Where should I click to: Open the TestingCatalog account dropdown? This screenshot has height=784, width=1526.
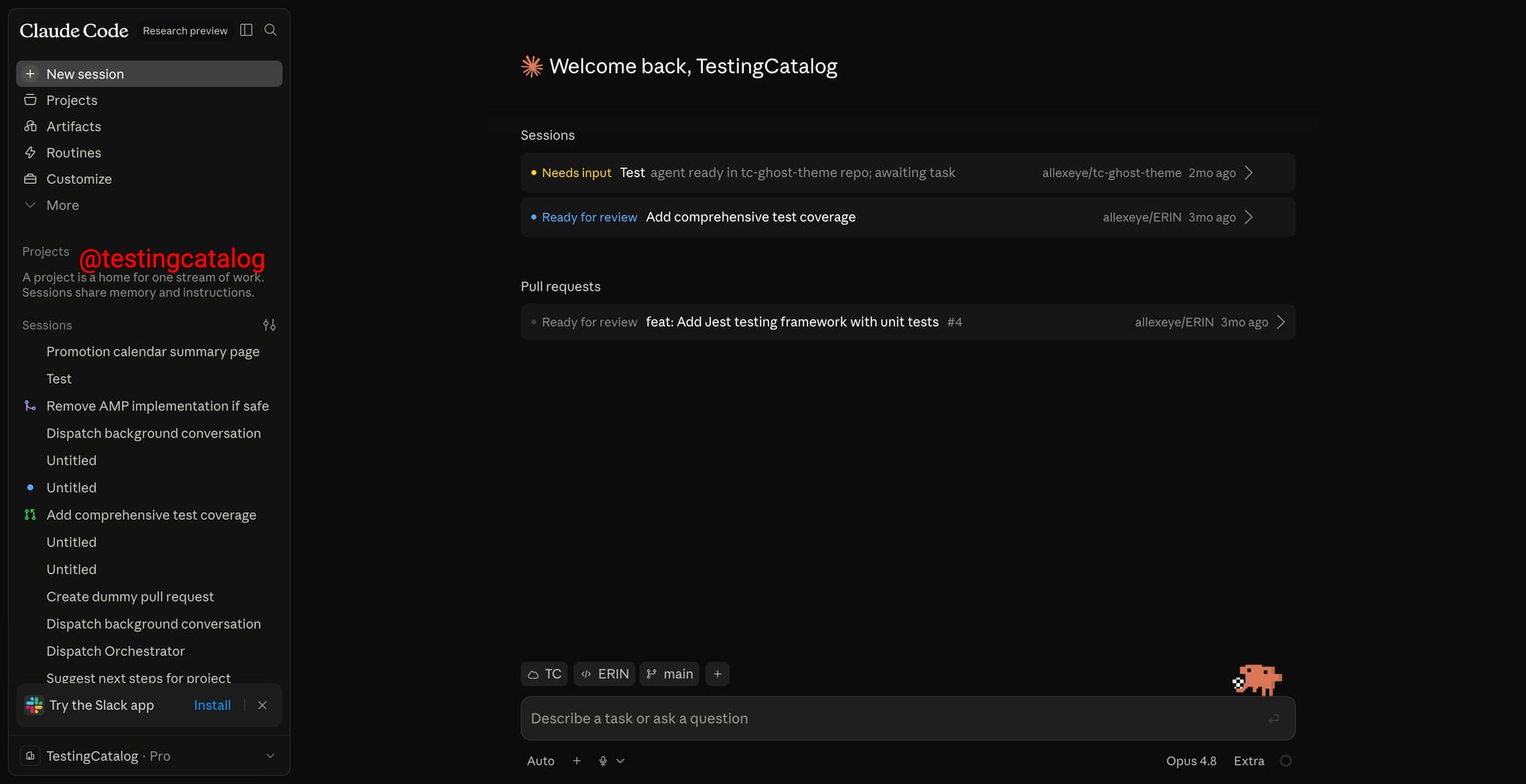tap(149, 756)
